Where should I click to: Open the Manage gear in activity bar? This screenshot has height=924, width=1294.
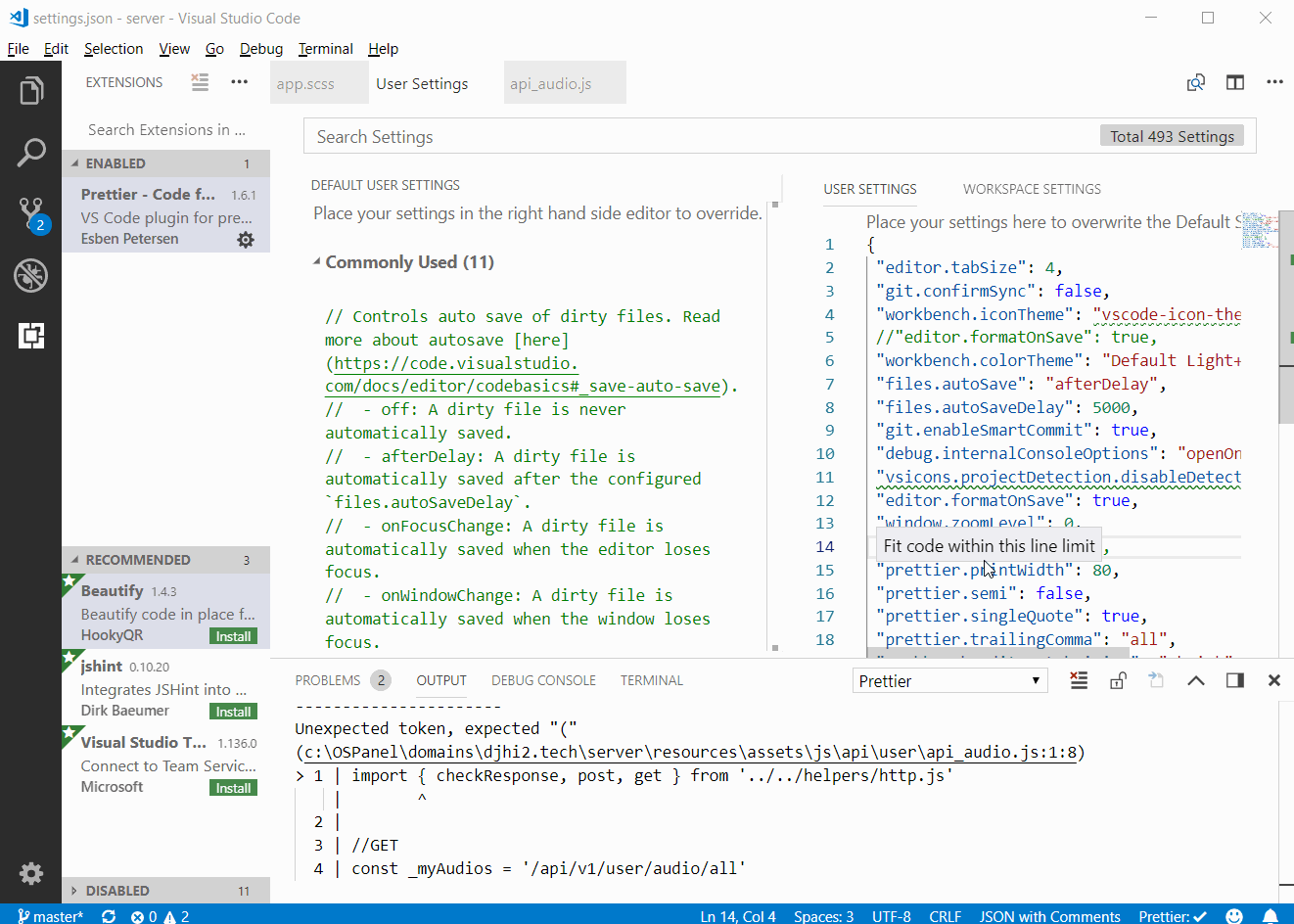[x=31, y=873]
